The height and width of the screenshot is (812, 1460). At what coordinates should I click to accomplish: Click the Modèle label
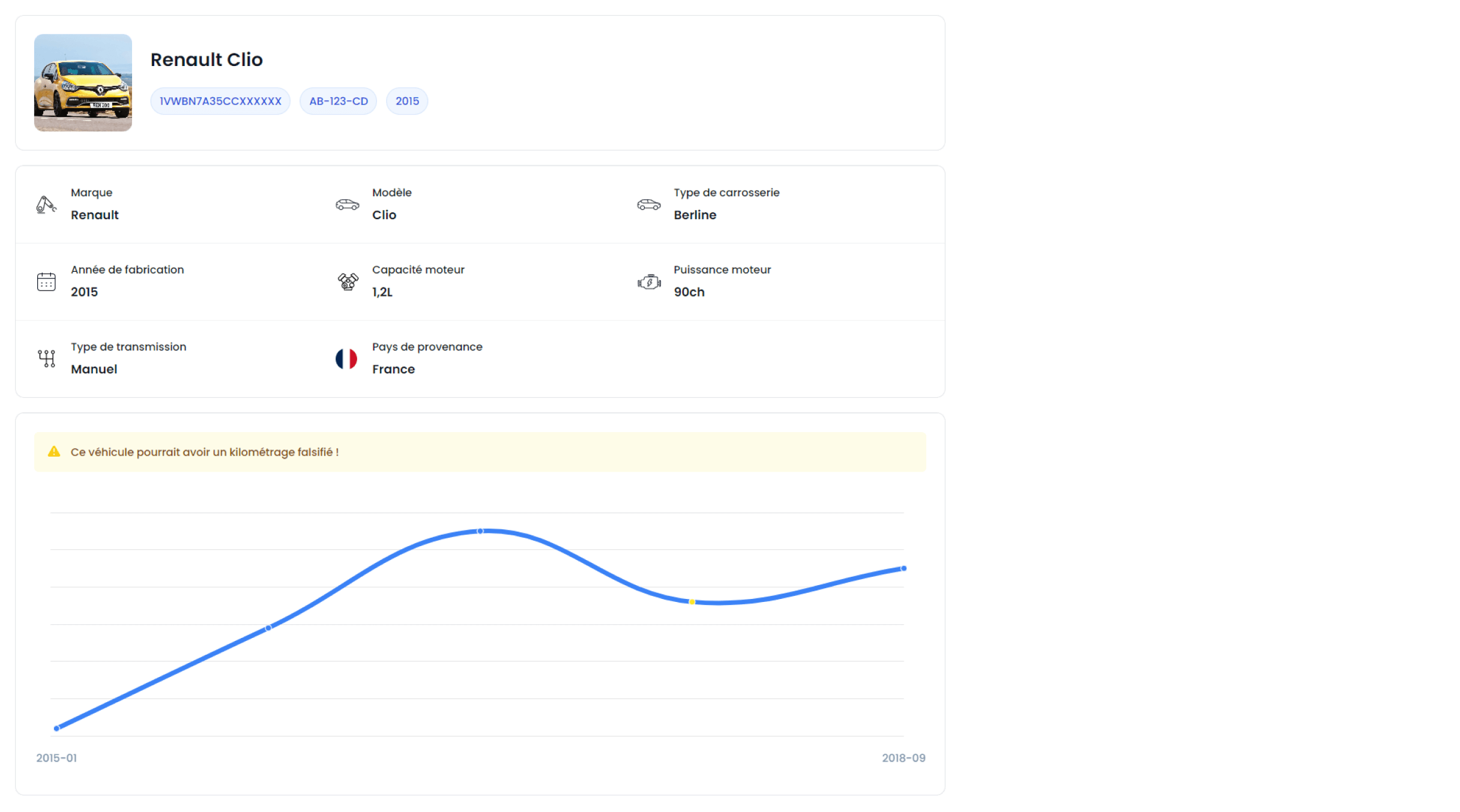[392, 193]
